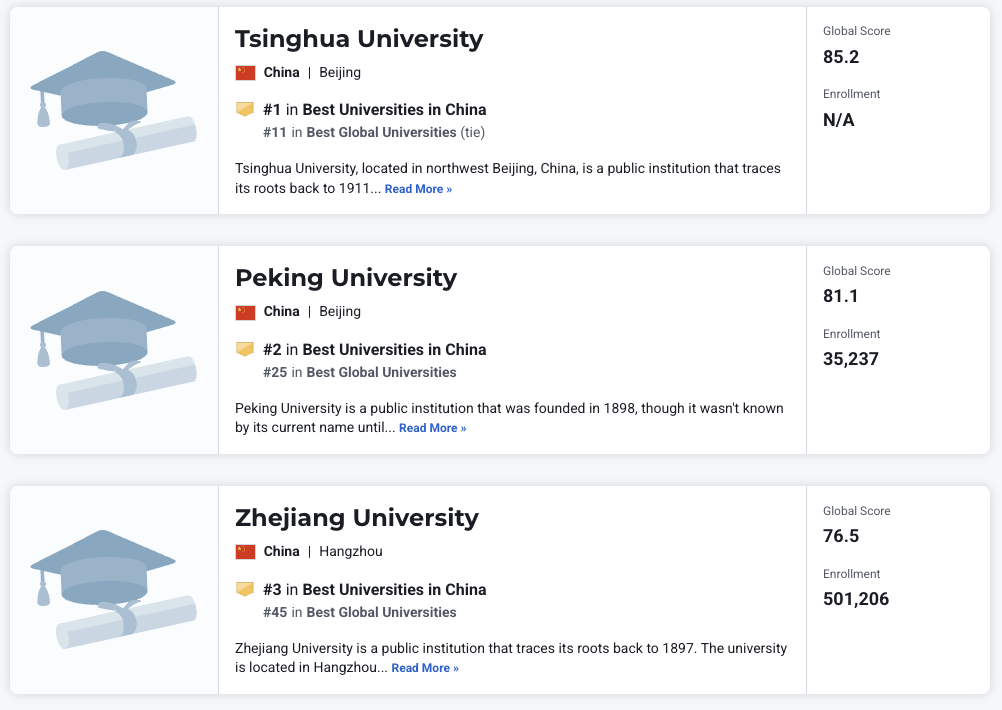Expand Tsinghua description with Read More
The width and height of the screenshot is (1002, 710).
point(418,189)
